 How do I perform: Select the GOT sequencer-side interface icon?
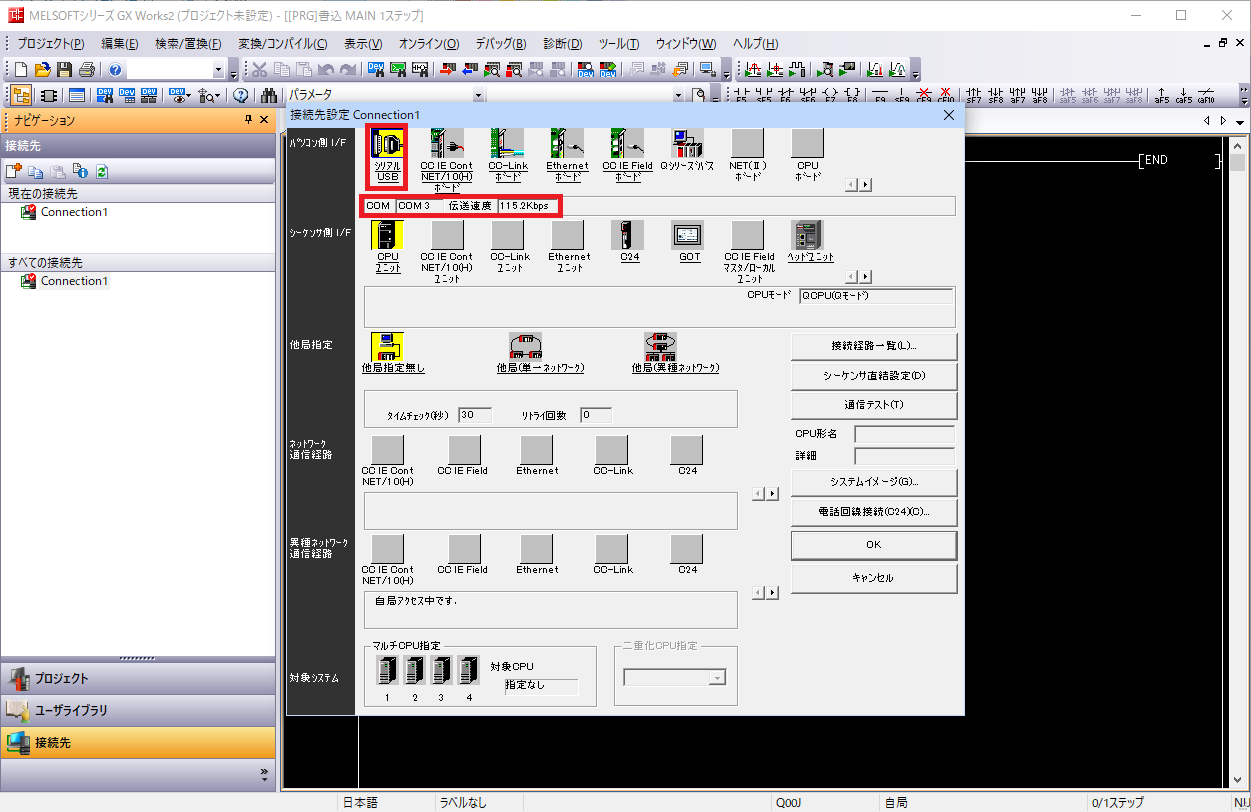pos(689,234)
